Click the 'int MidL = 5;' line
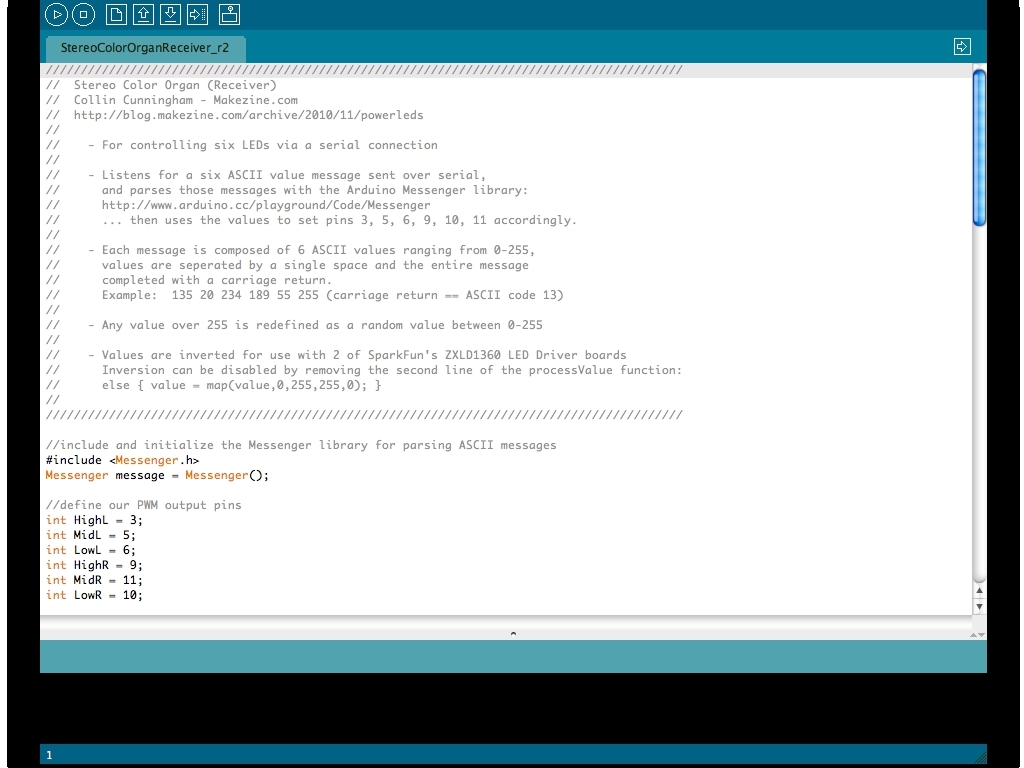The height and width of the screenshot is (768, 1024). pyautogui.click(x=91, y=536)
